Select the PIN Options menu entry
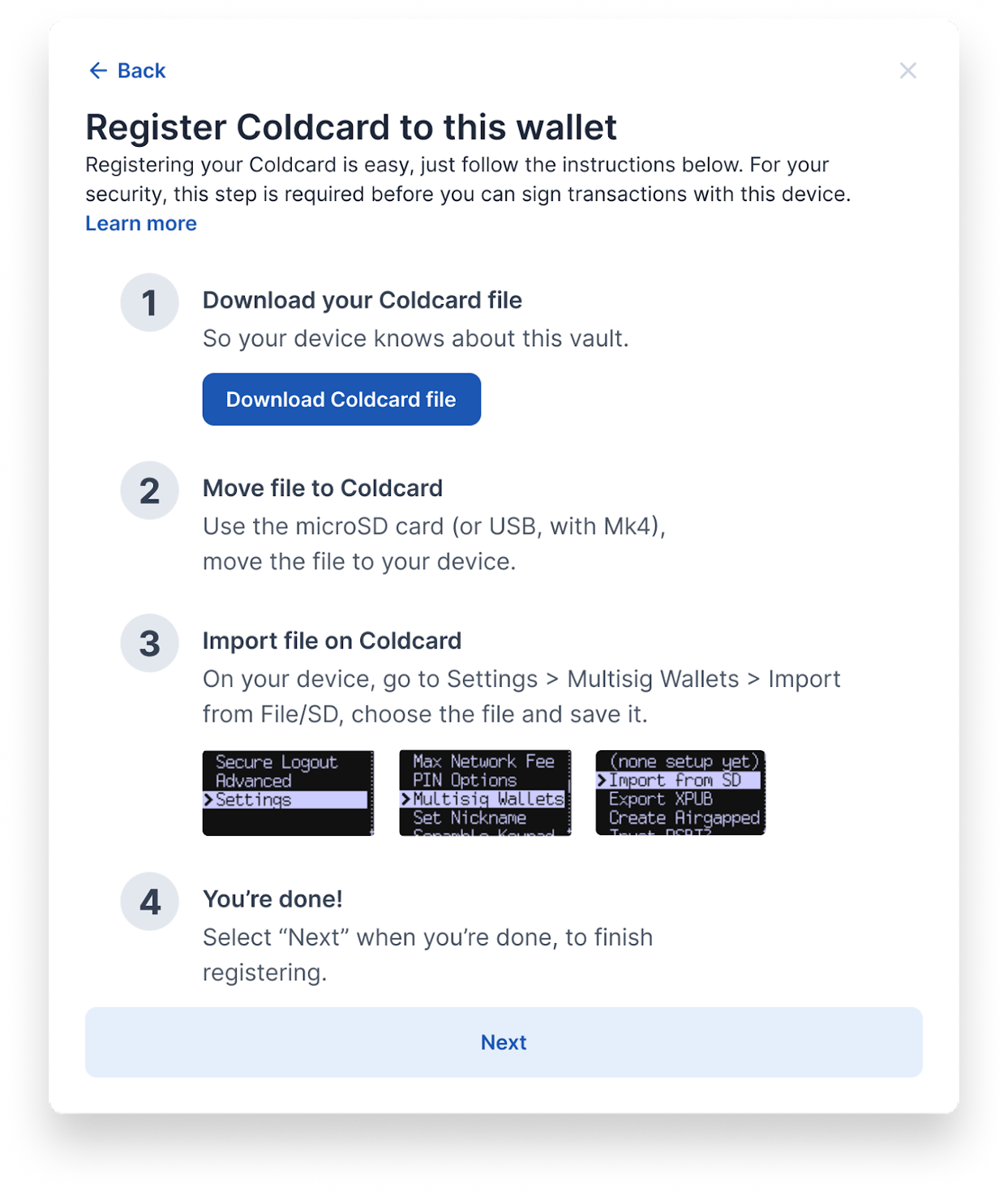The height and width of the screenshot is (1192, 1008). point(464,780)
